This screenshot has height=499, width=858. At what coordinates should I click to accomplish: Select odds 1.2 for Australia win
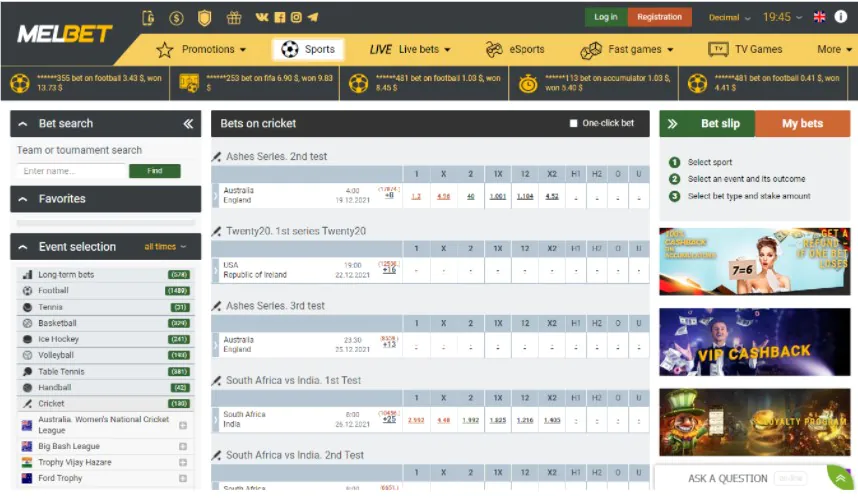coord(416,196)
